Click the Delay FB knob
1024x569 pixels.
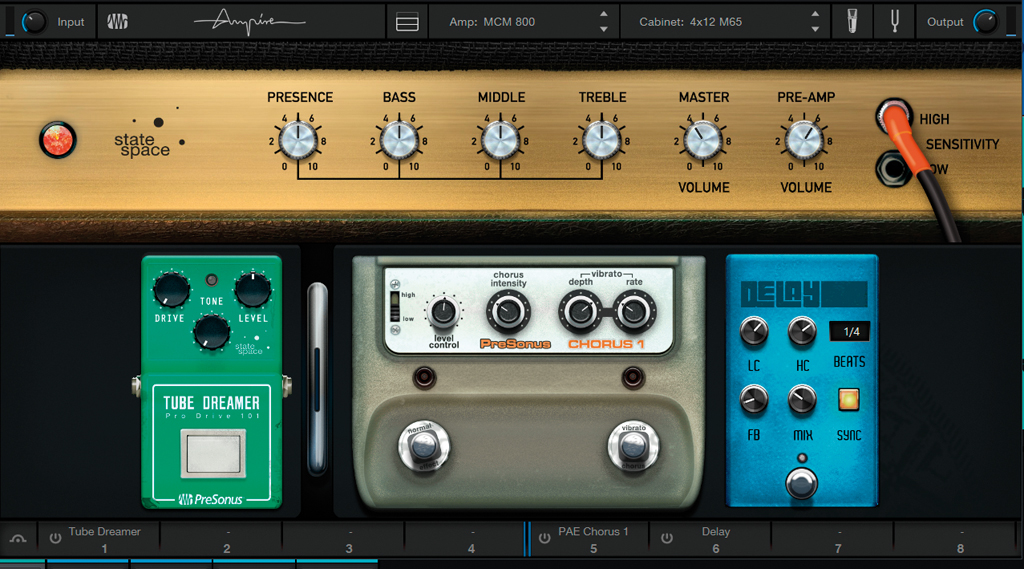click(754, 400)
